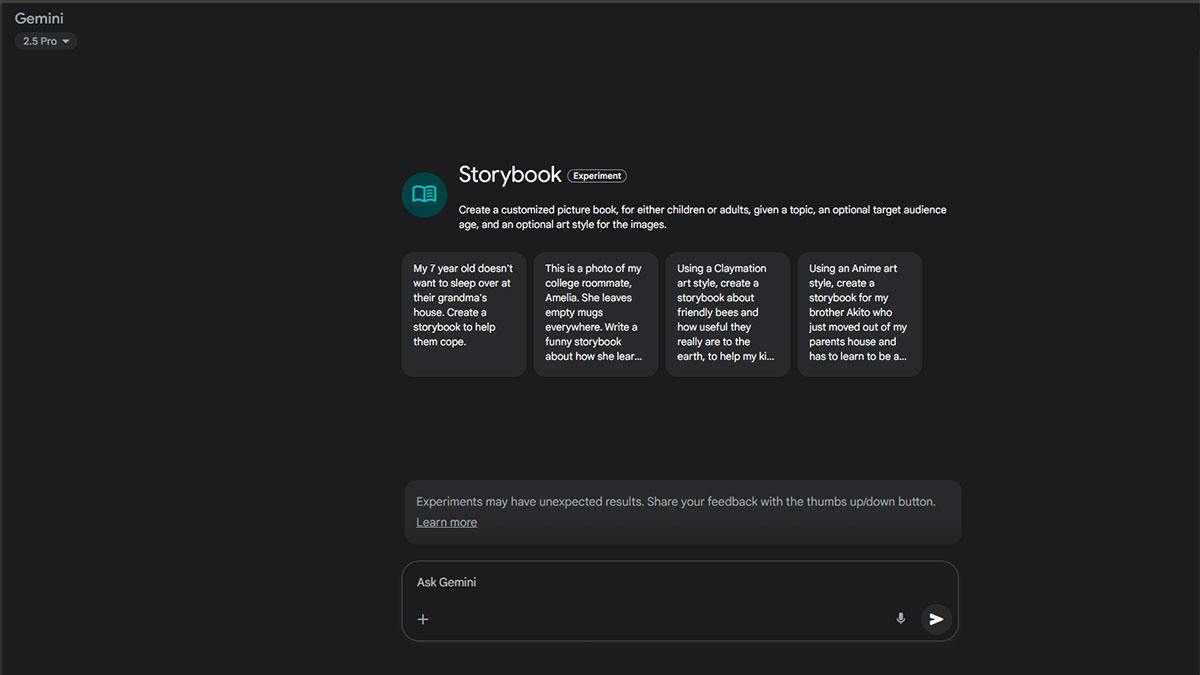Click the microphone voice input icon
This screenshot has height=675, width=1200.
pyautogui.click(x=900, y=619)
